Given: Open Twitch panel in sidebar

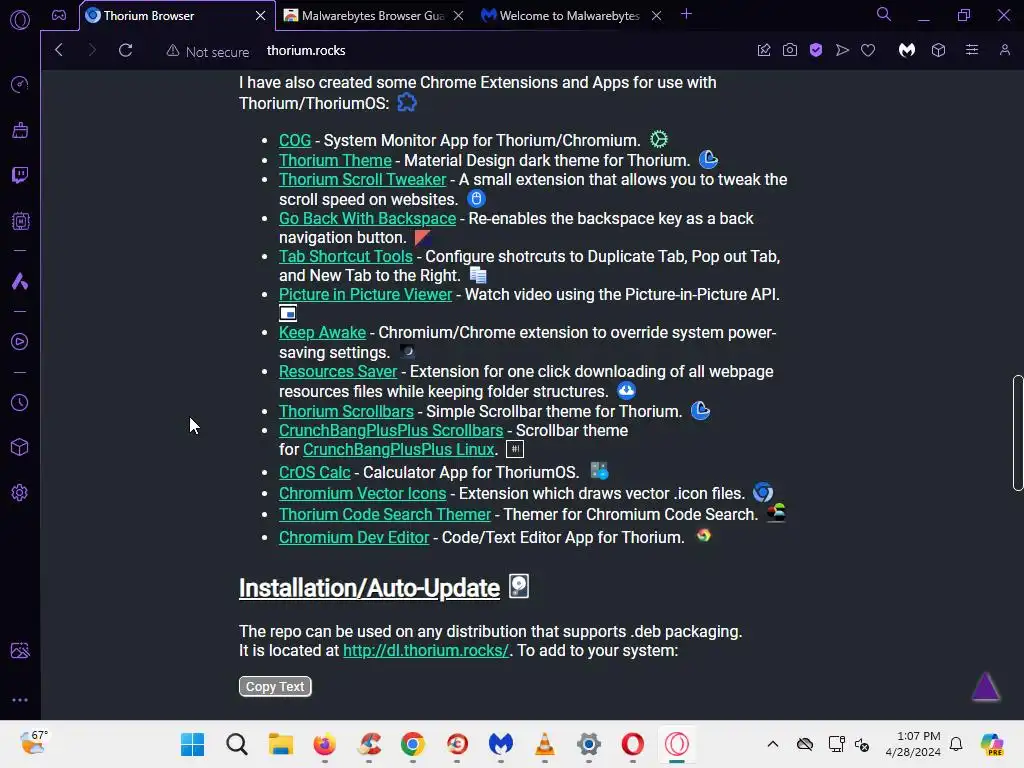Looking at the screenshot, I should pyautogui.click(x=20, y=175).
